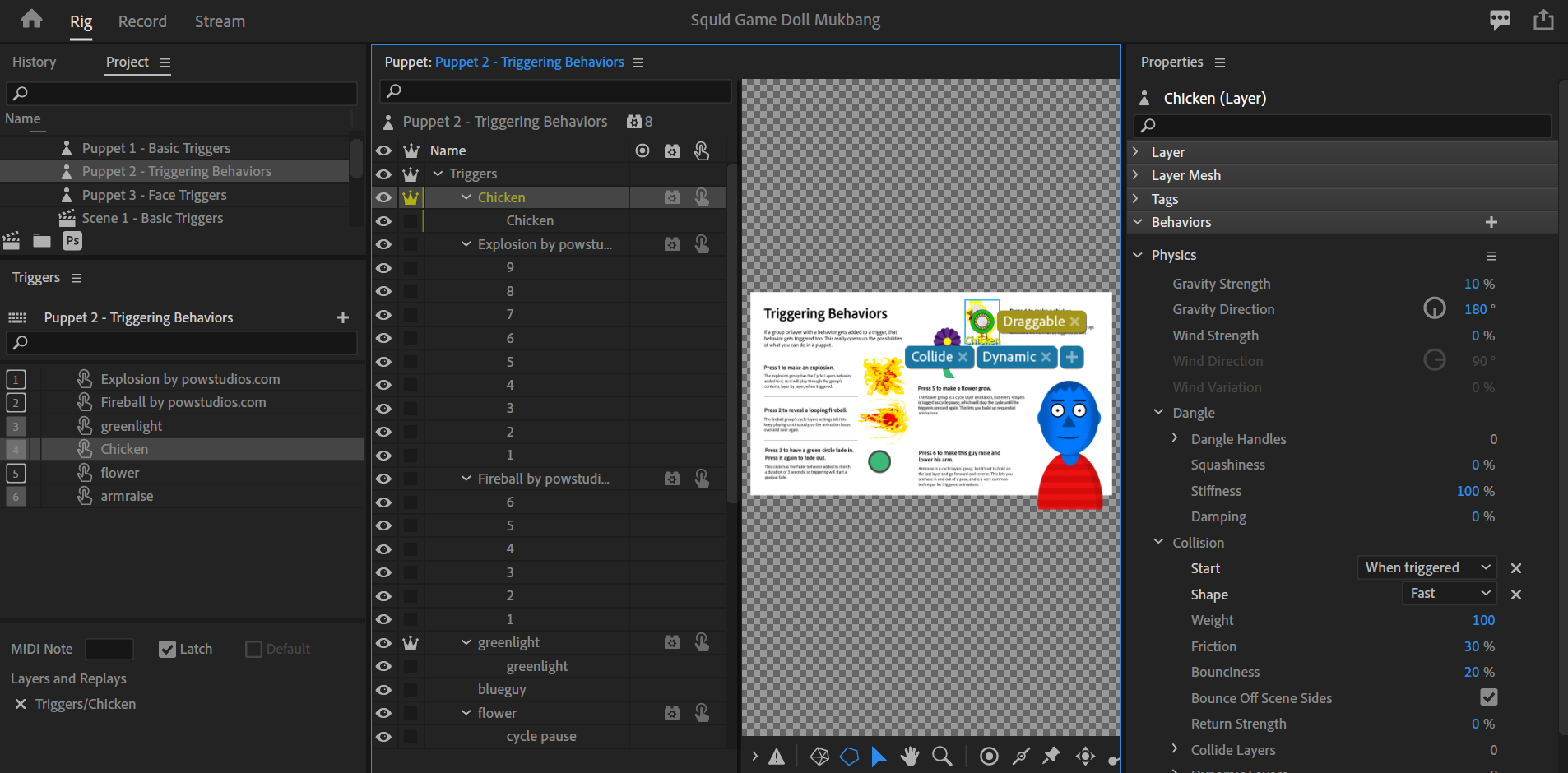Switch to the Record tab
The height and width of the screenshot is (773, 1568).
pyautogui.click(x=141, y=21)
